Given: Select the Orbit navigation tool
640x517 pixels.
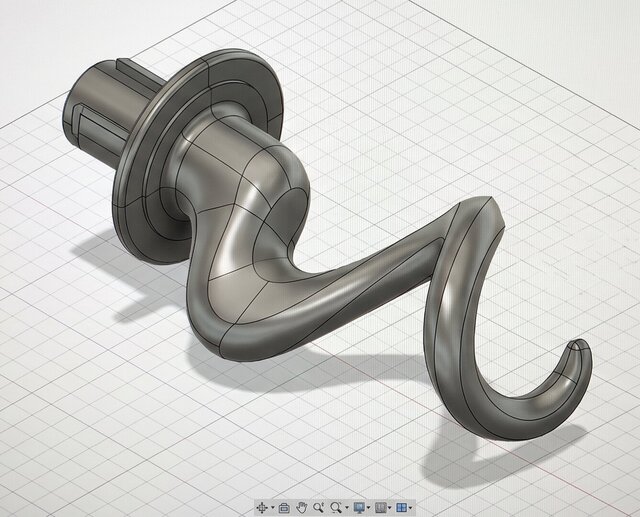Looking at the screenshot, I should click(x=261, y=508).
